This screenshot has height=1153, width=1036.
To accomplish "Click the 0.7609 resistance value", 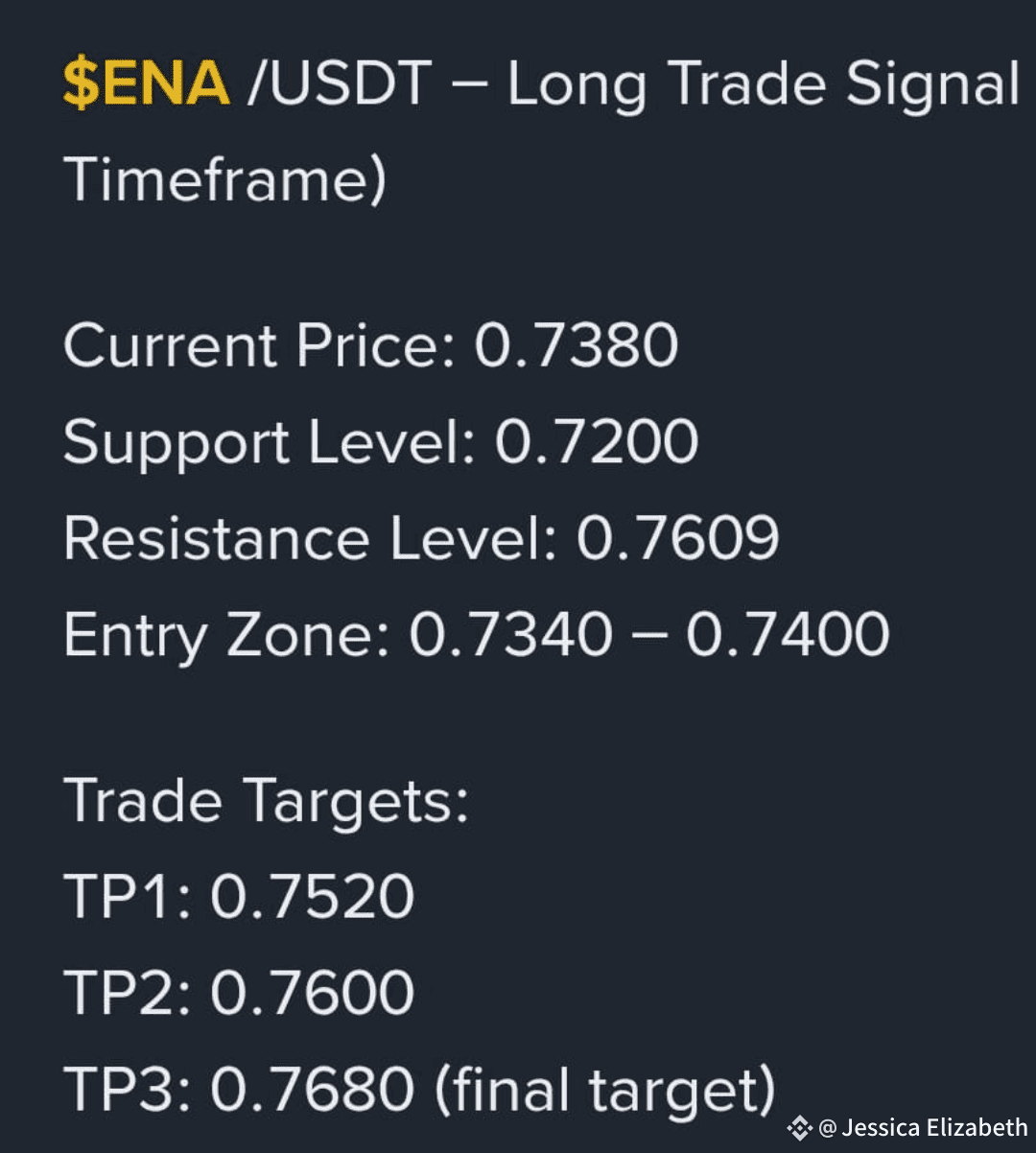I will pos(677,538).
